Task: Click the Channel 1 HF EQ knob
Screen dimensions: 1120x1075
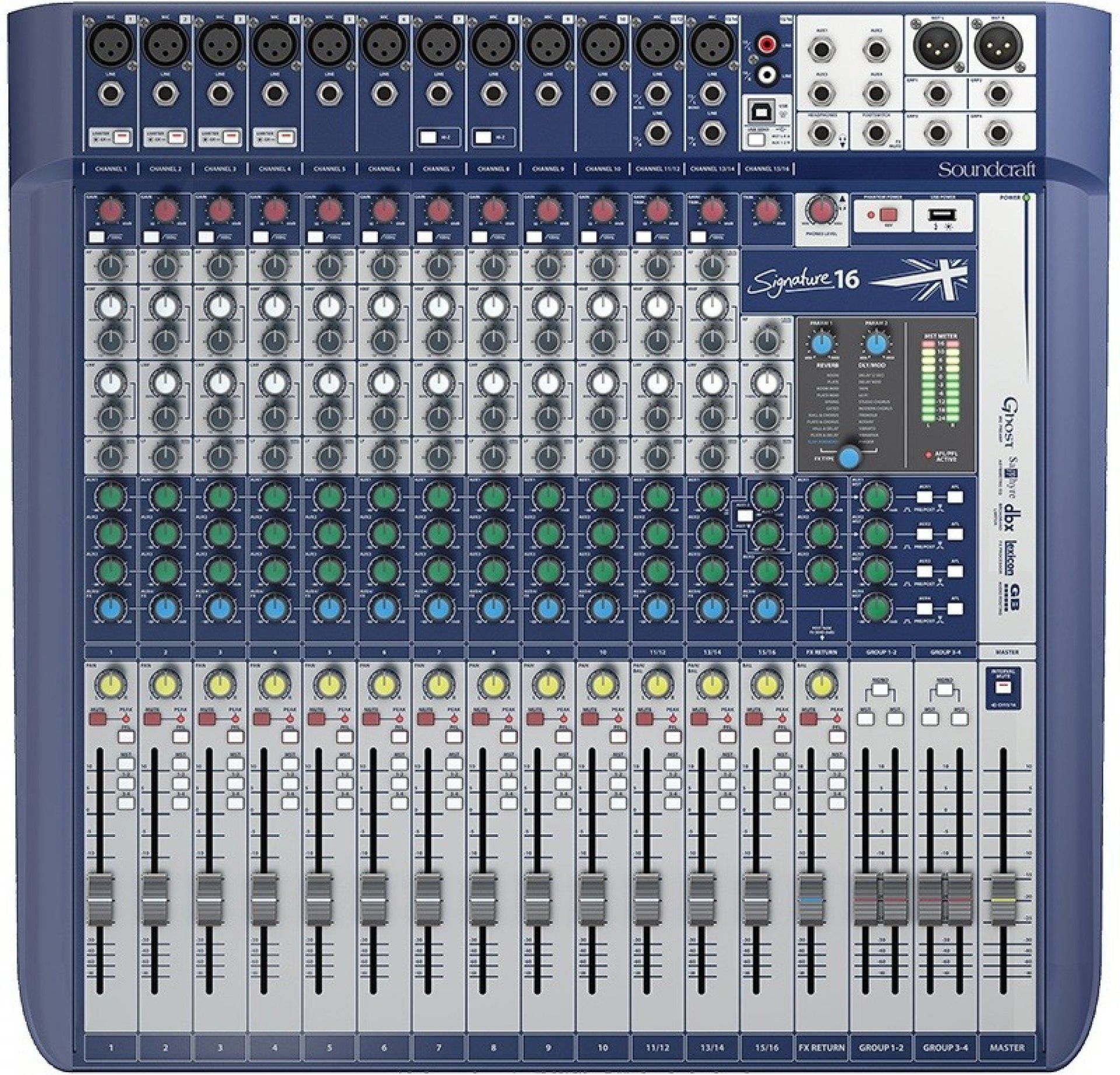Action: pos(111,267)
